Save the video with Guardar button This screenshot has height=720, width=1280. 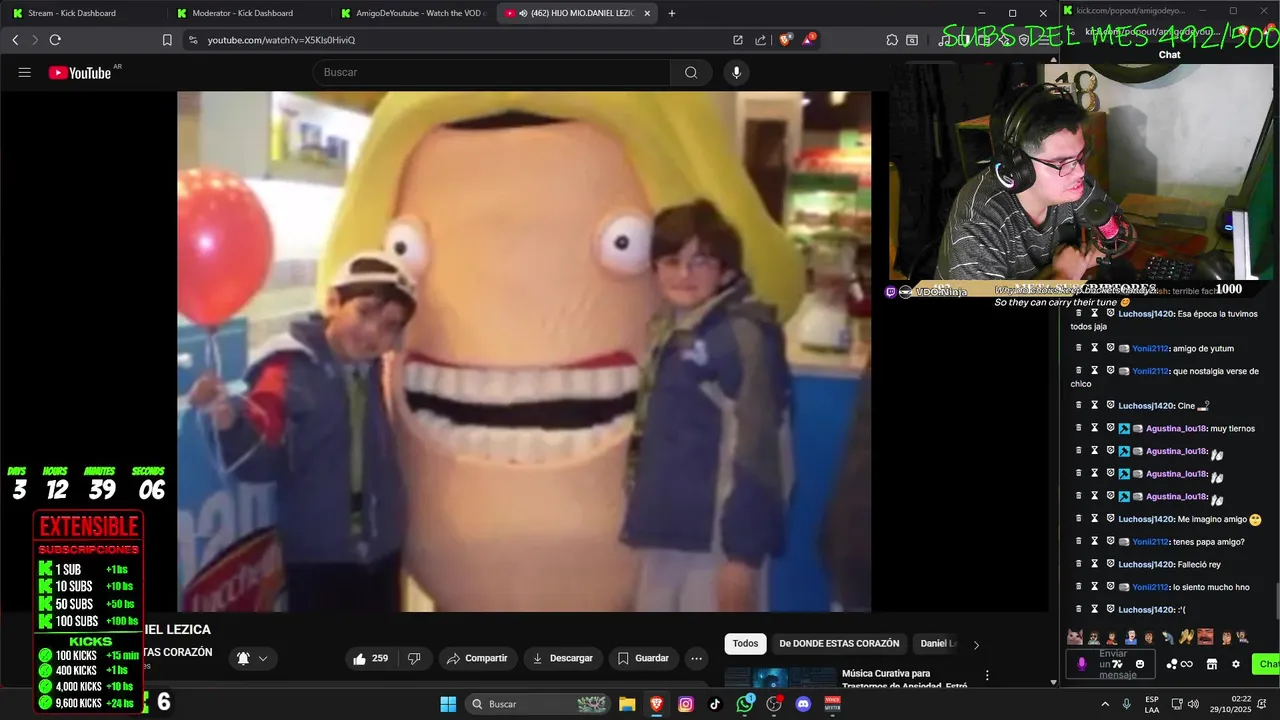[643, 658]
